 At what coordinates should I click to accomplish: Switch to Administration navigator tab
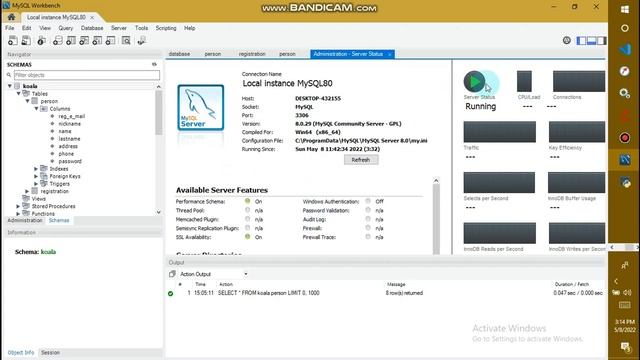coord(25,220)
